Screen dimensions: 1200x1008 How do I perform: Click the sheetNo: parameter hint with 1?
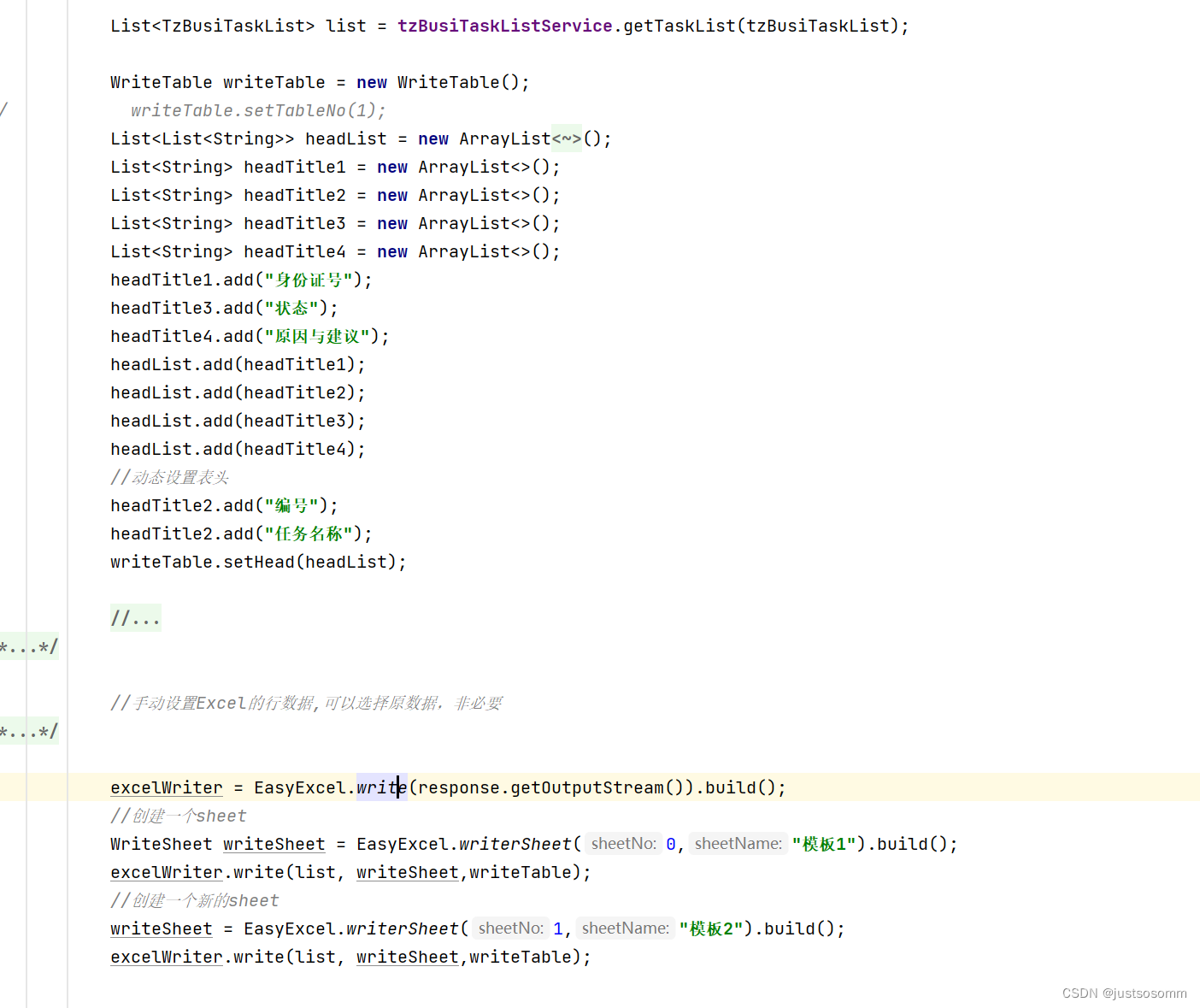point(511,928)
